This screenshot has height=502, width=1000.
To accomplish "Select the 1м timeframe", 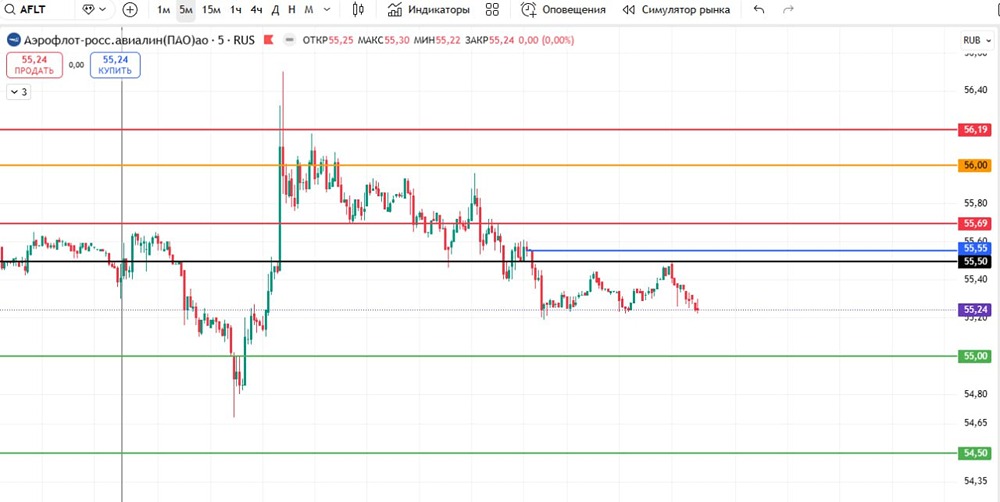I will [163, 10].
